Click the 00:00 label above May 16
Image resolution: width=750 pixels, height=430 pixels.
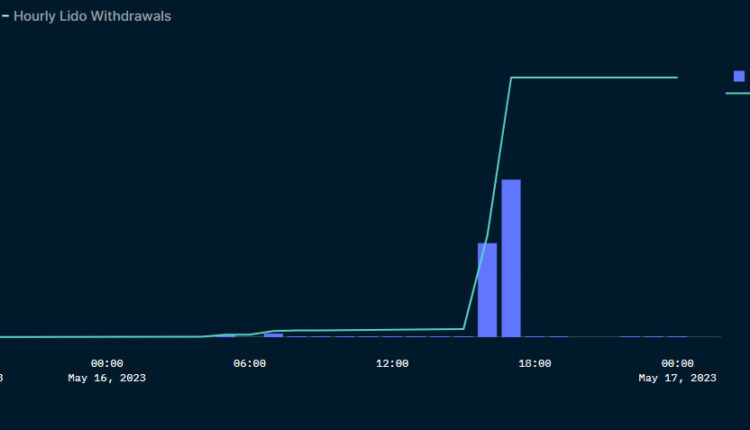(106, 363)
